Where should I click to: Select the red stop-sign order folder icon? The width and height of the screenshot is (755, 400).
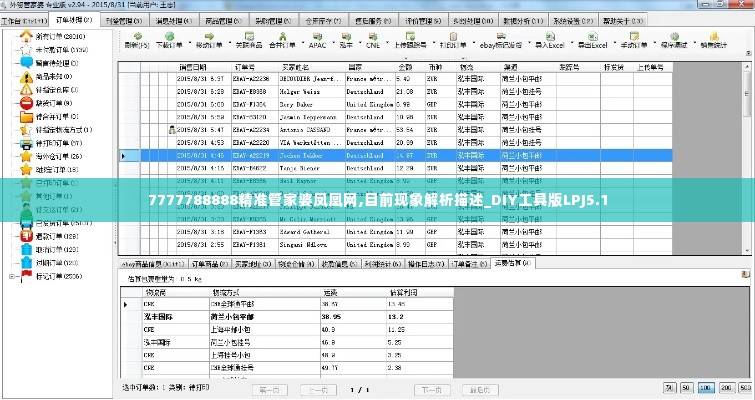(26, 102)
